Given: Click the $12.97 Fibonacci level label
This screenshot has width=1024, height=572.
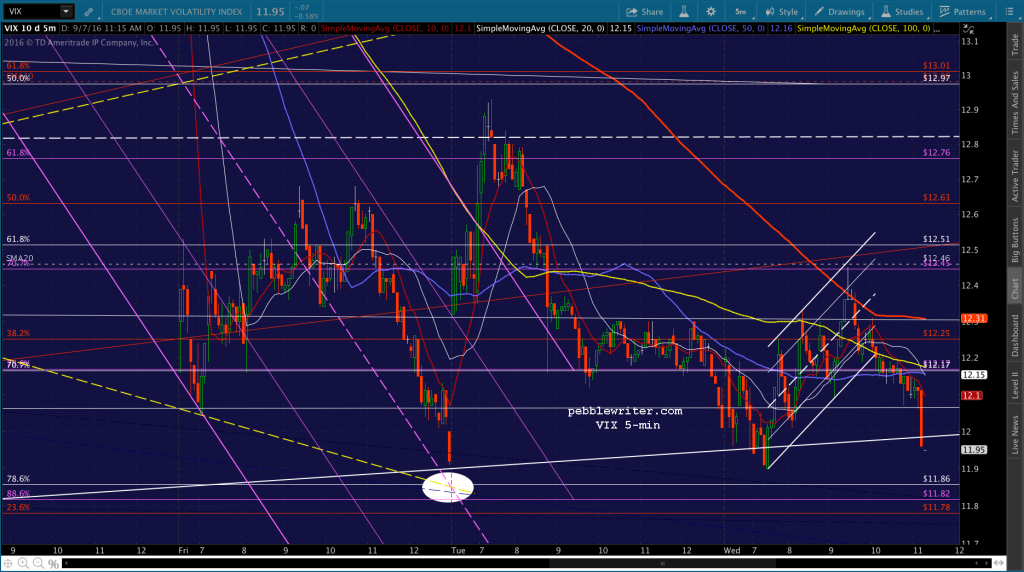Looking at the screenshot, I should point(936,78).
